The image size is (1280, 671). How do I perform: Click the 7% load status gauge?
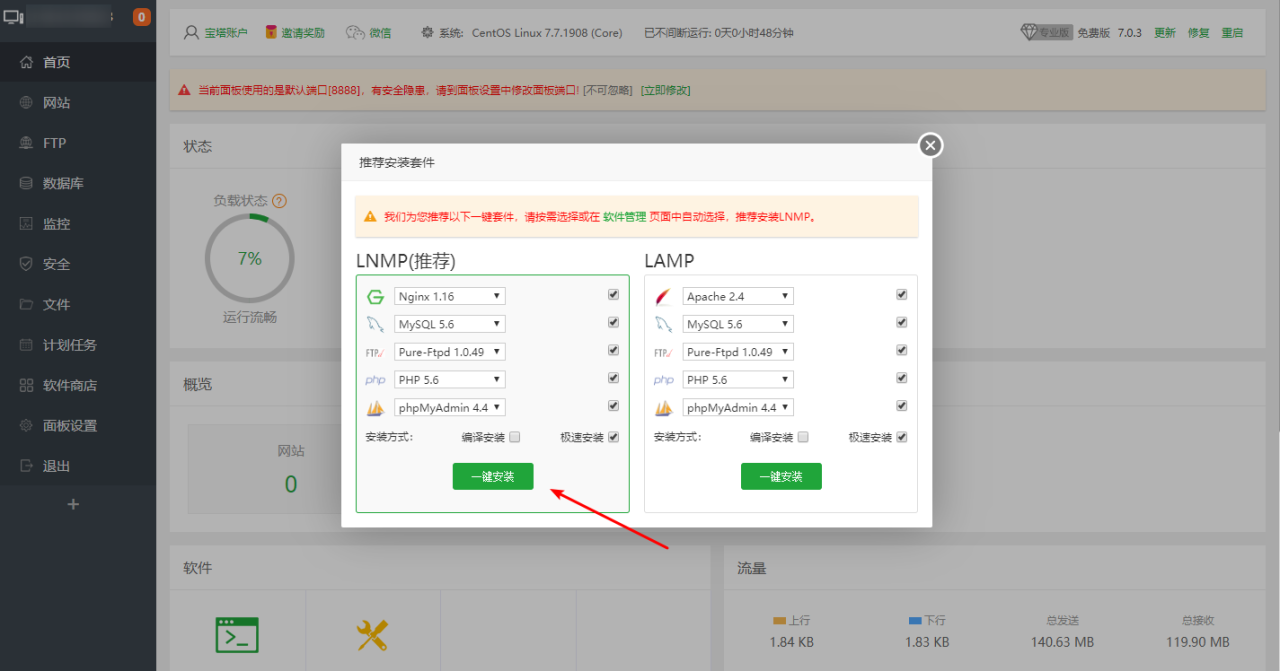tap(250, 258)
